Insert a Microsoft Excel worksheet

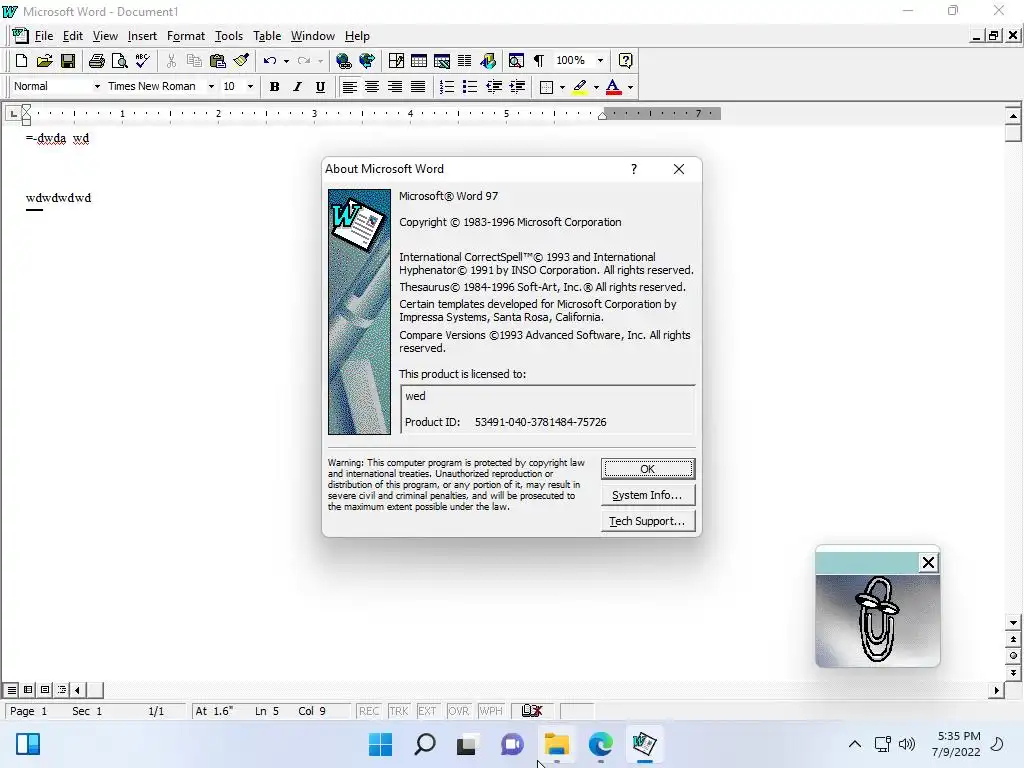(x=441, y=61)
